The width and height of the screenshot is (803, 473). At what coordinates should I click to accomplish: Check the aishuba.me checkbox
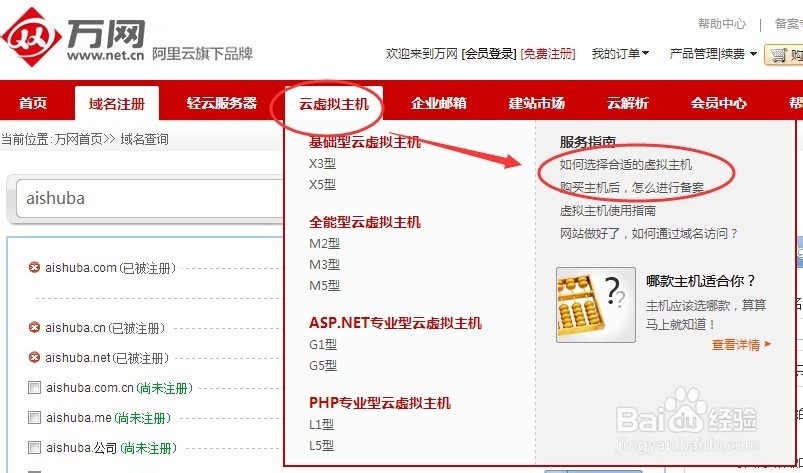click(34, 418)
